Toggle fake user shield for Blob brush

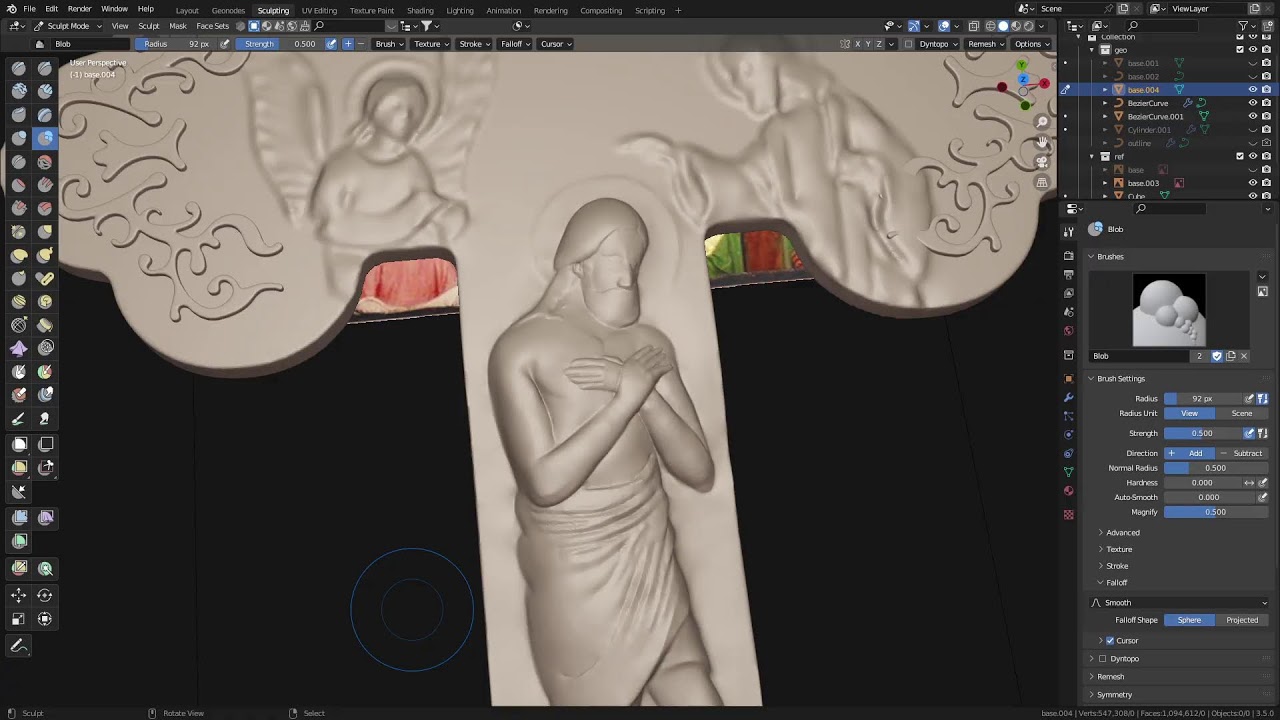pos(1217,356)
